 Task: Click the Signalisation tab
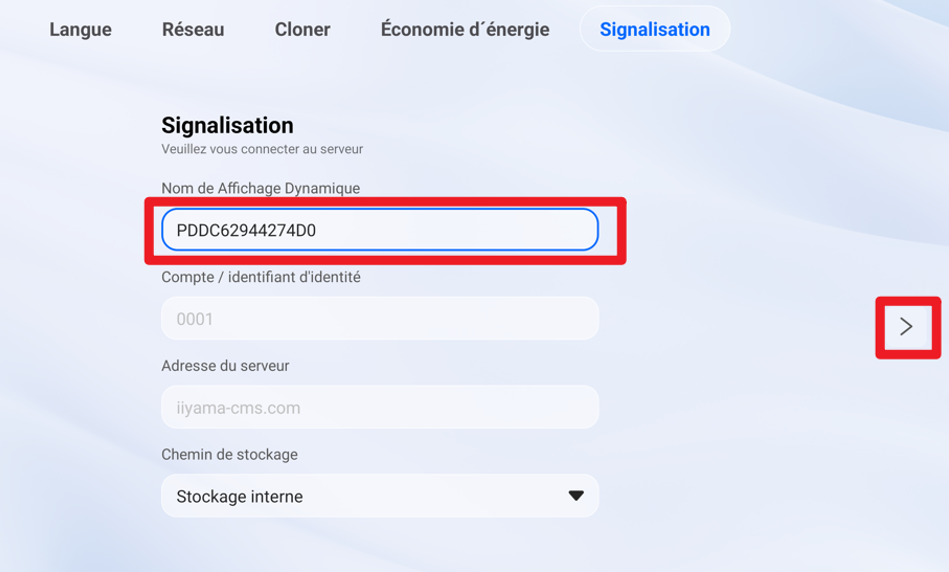pos(654,29)
